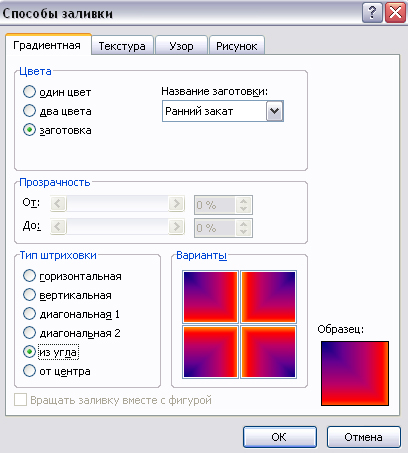Open the Рисунок tab

(x=237, y=46)
